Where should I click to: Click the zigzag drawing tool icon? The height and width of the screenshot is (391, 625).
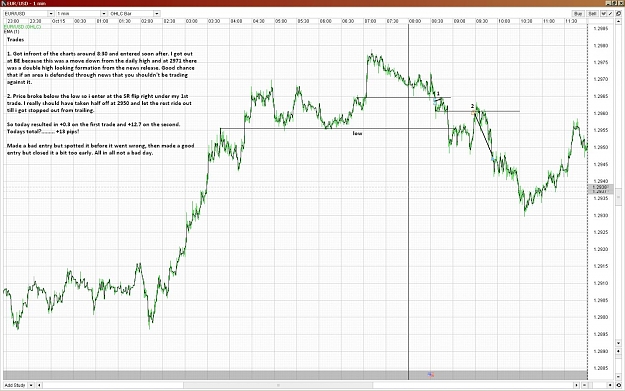(603, 14)
